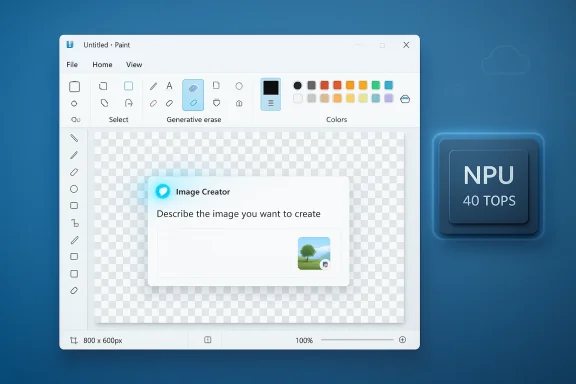Pick the black round color swatch

298,85
